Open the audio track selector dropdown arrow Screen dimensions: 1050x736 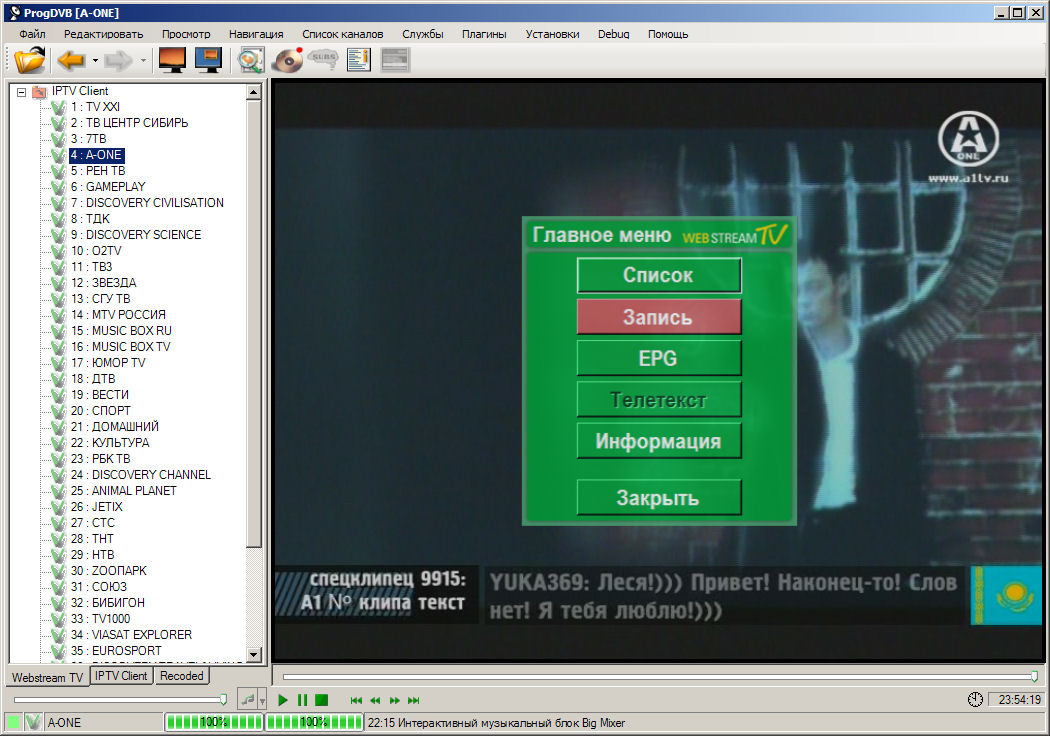coord(262,701)
